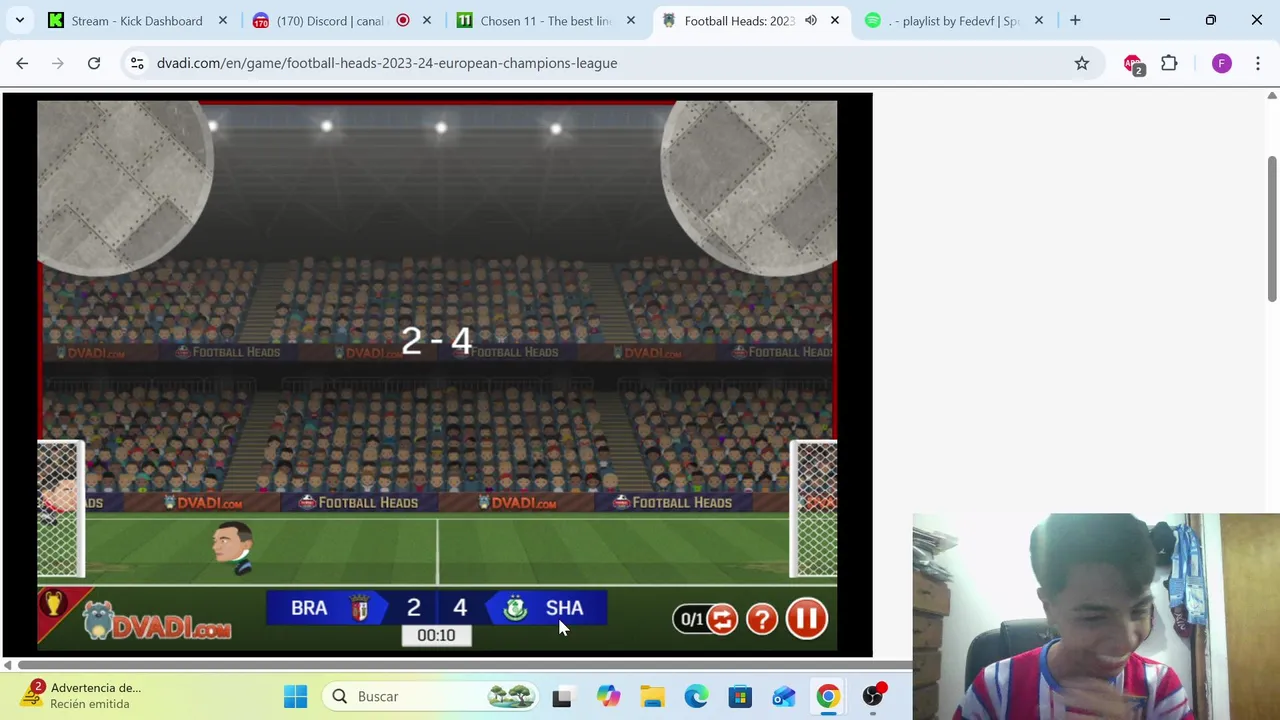Open a new browser tab

[x=1075, y=20]
